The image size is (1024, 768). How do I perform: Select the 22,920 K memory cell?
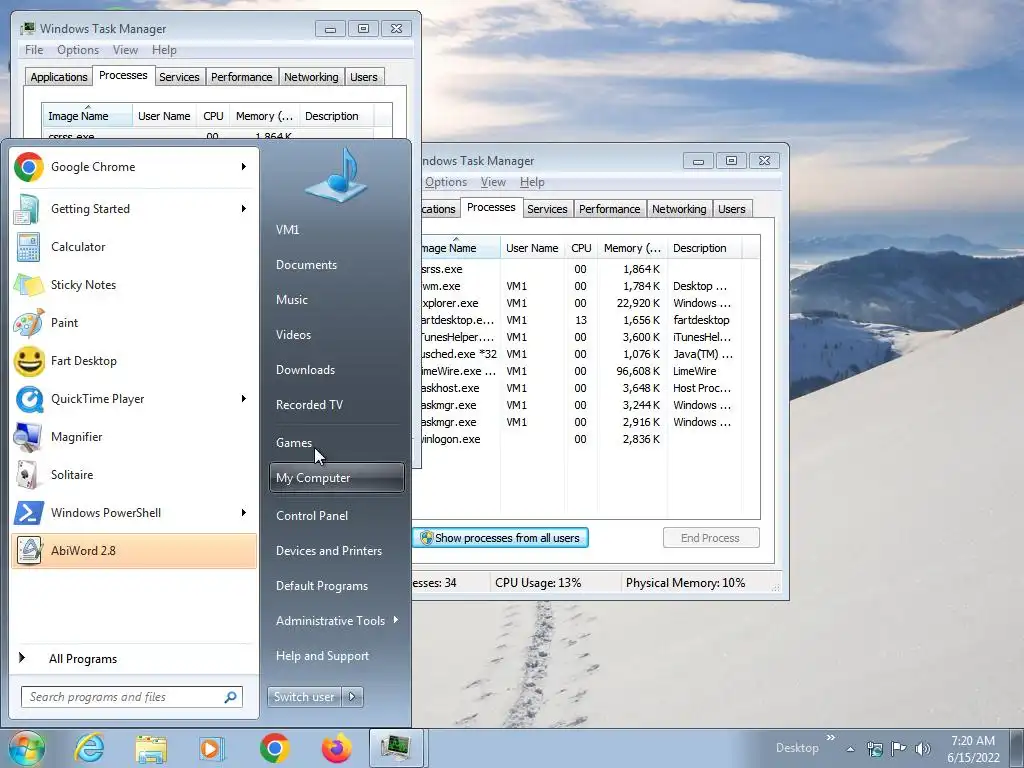coord(638,303)
